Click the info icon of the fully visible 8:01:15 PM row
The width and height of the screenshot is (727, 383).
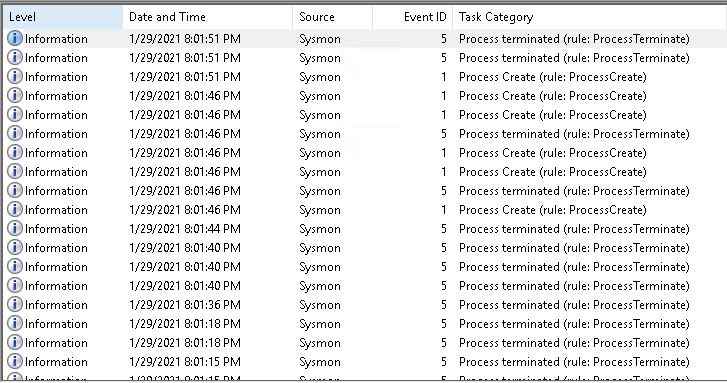tap(15, 362)
